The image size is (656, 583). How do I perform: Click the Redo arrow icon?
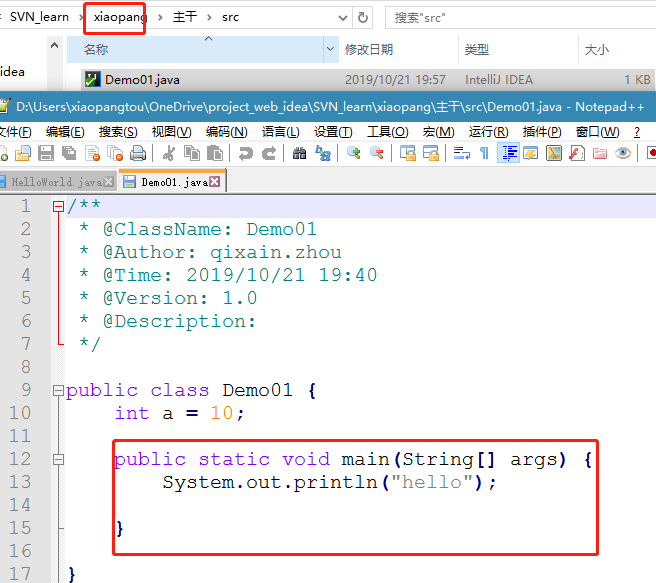click(x=269, y=153)
